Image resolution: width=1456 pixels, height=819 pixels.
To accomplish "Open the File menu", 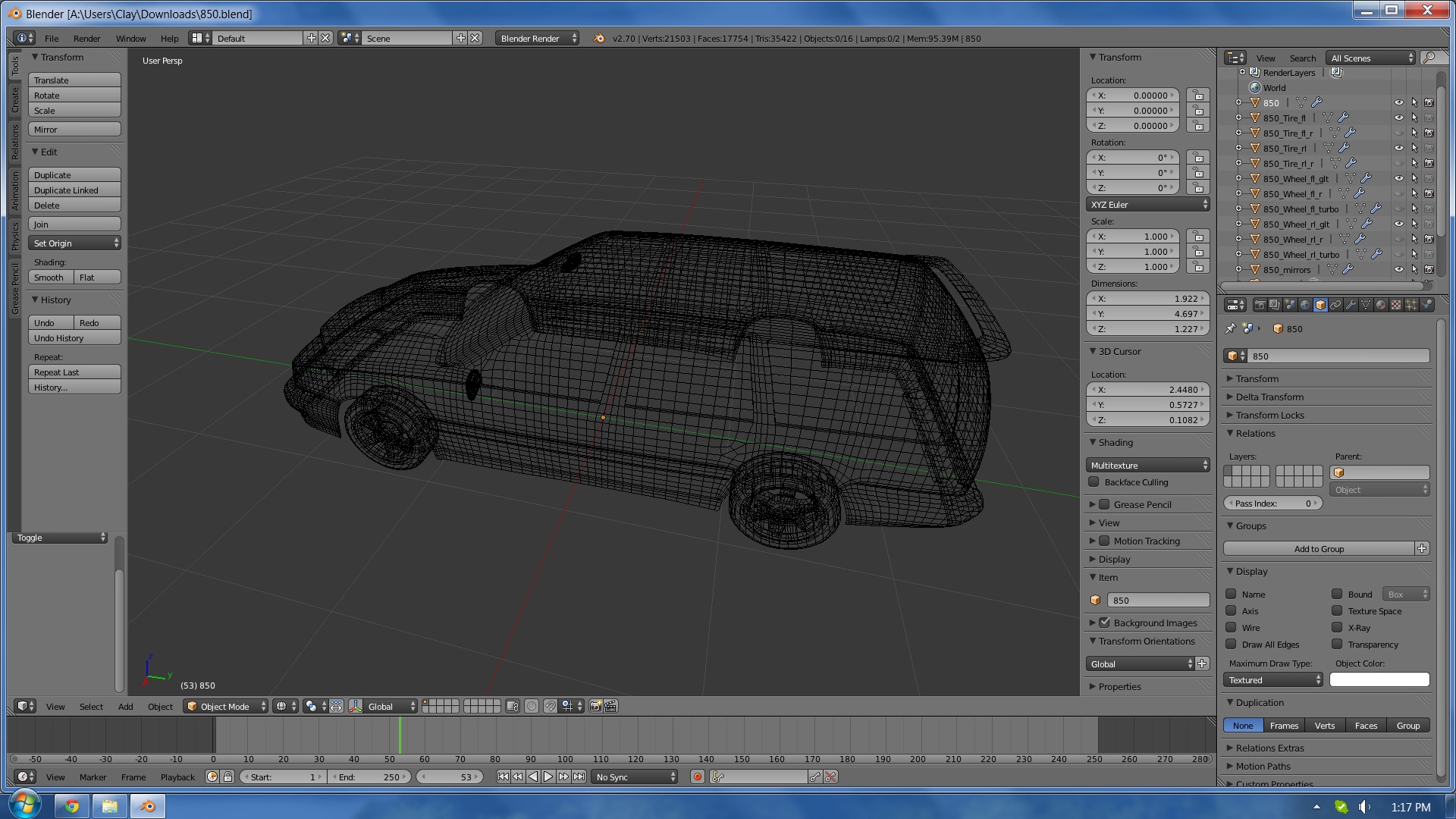I will (x=52, y=38).
